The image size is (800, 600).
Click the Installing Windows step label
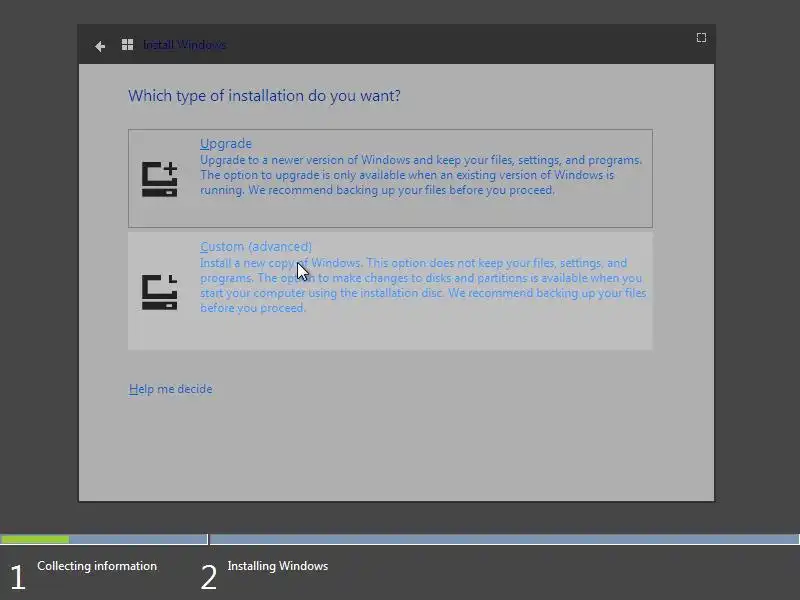click(278, 566)
